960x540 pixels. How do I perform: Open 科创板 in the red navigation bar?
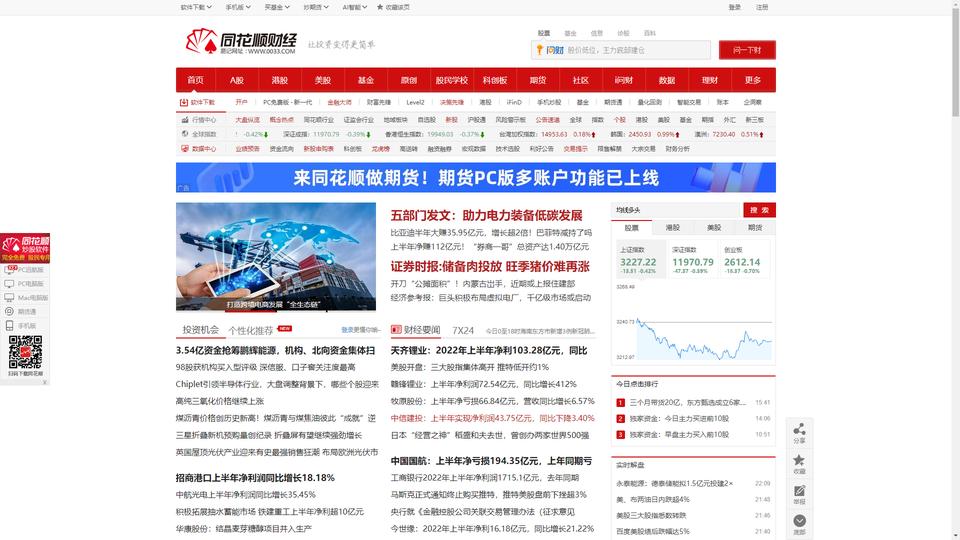pos(495,80)
